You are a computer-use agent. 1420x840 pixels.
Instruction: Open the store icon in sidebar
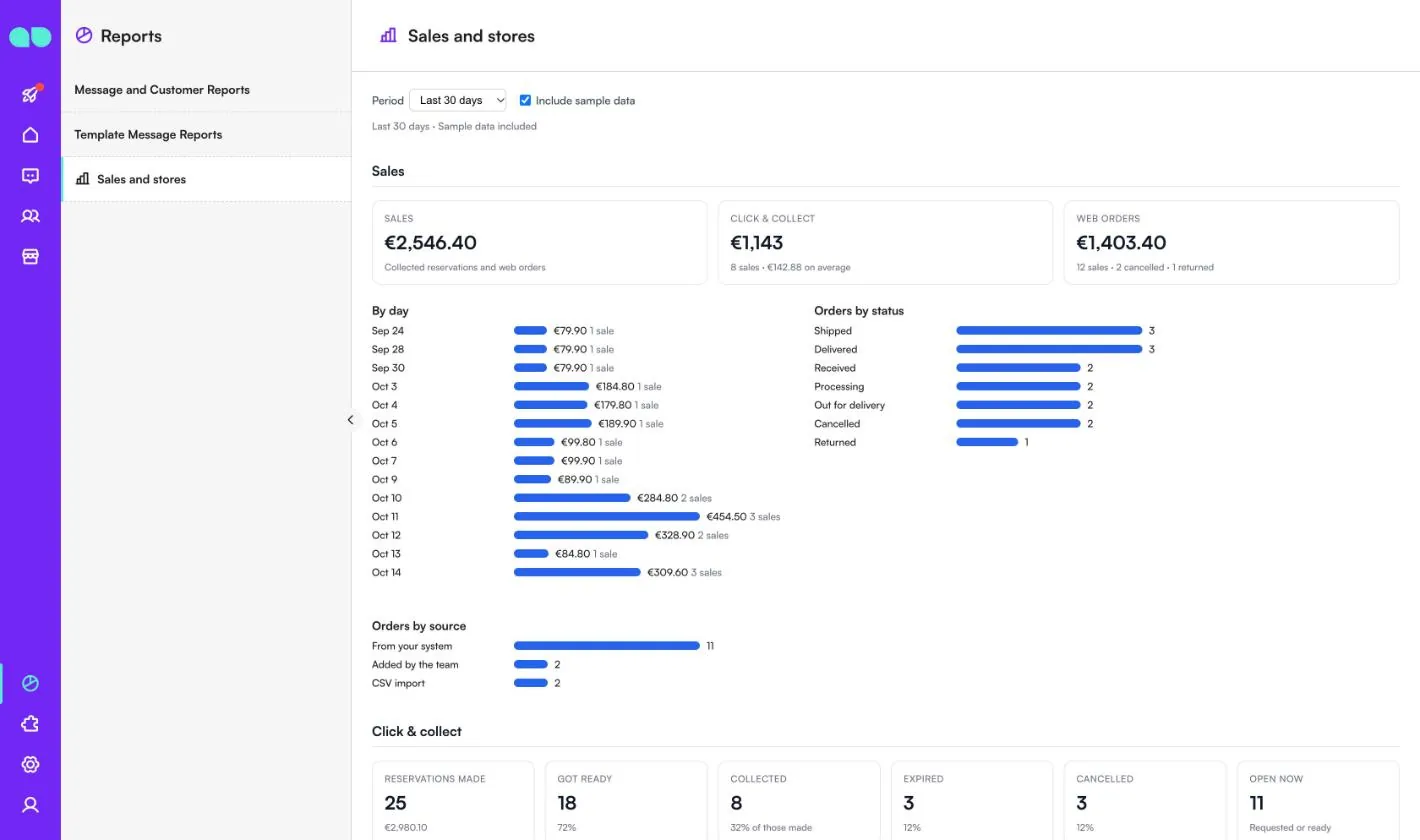[30, 257]
